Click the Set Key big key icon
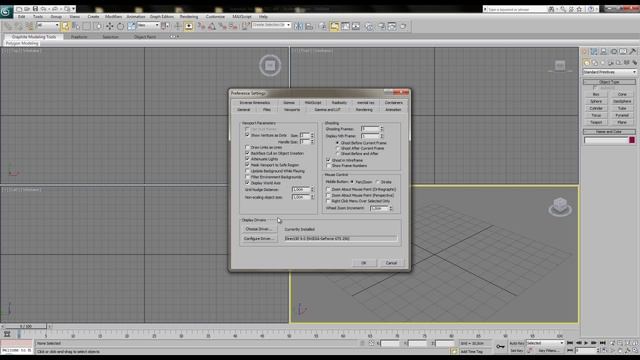The height and width of the screenshot is (360, 640). (x=500, y=347)
